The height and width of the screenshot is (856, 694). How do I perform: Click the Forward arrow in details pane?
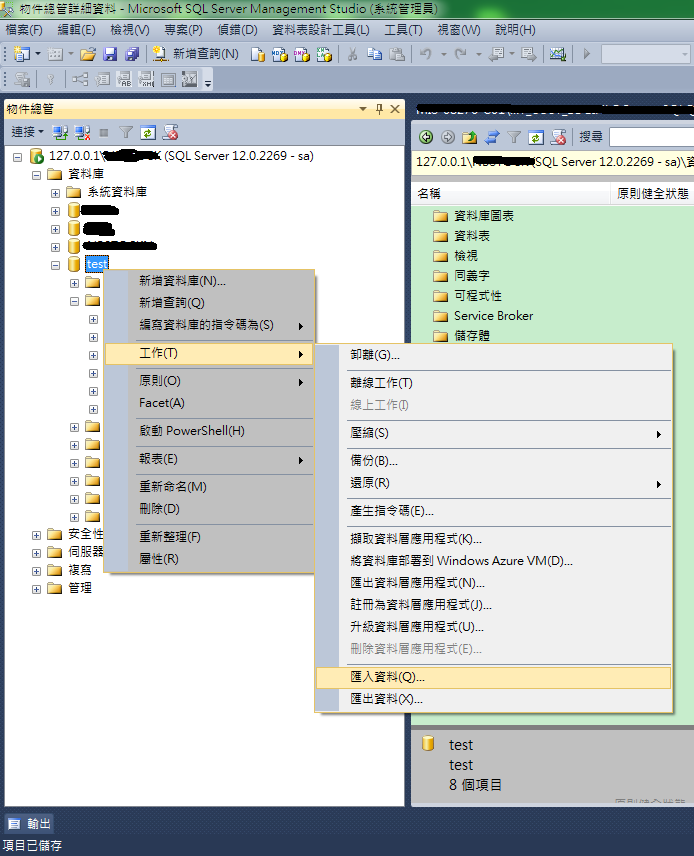tap(448, 137)
